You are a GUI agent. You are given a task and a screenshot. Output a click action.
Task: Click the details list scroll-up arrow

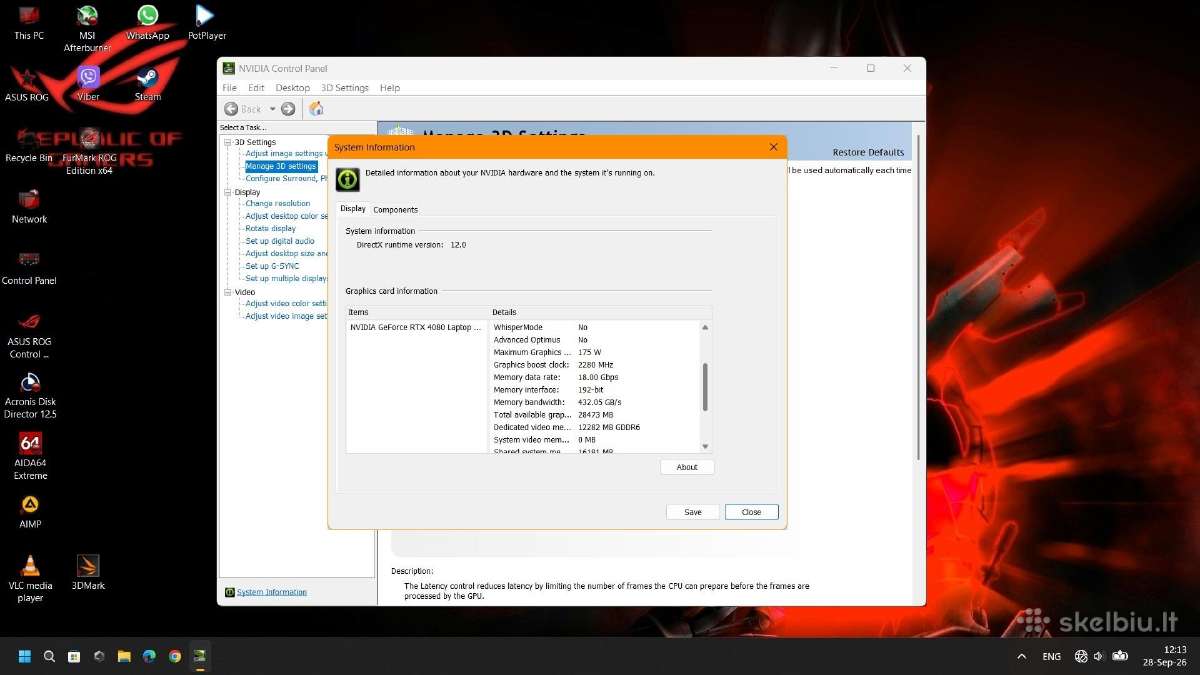705,327
